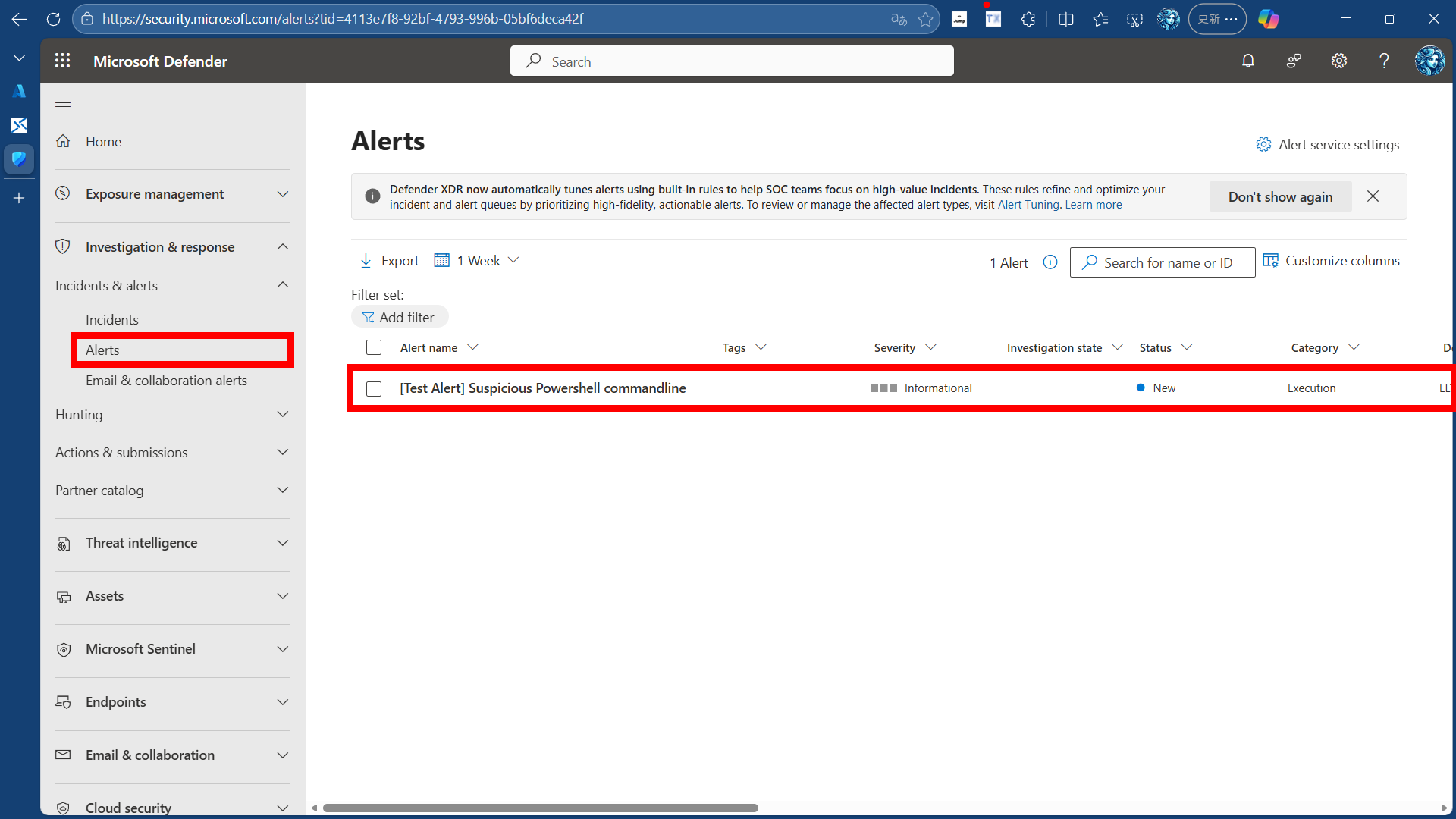1456x819 pixels.
Task: Open Defender settings via the gear icon
Action: [x=1338, y=61]
